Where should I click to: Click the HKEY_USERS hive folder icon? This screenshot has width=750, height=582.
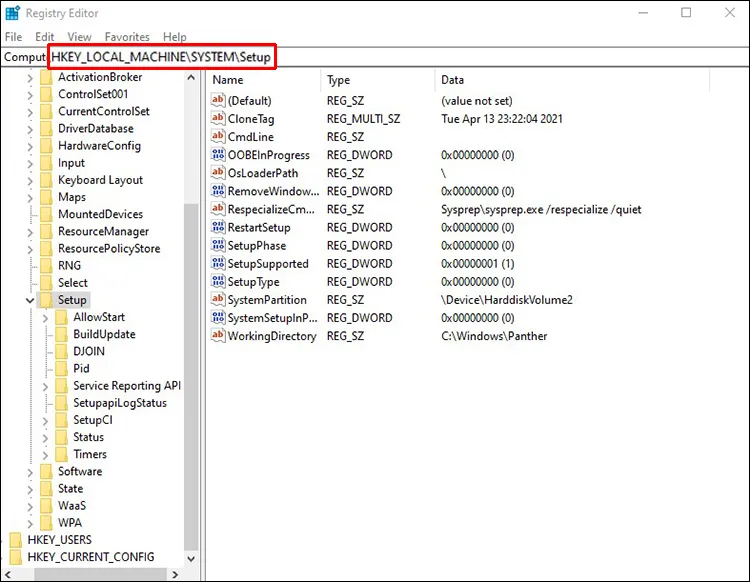15,540
